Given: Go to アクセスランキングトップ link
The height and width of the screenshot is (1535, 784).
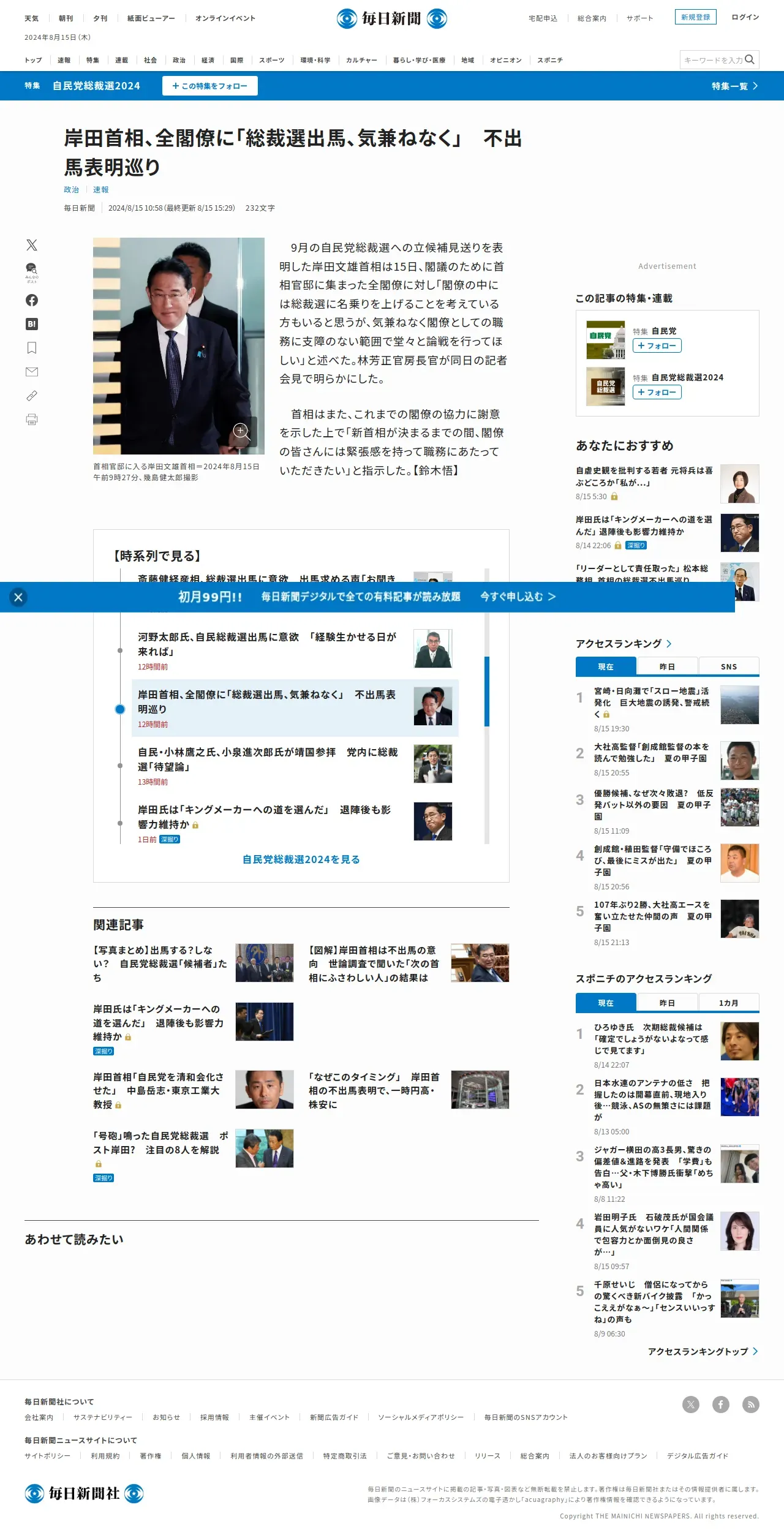Looking at the screenshot, I should 703,1351.
